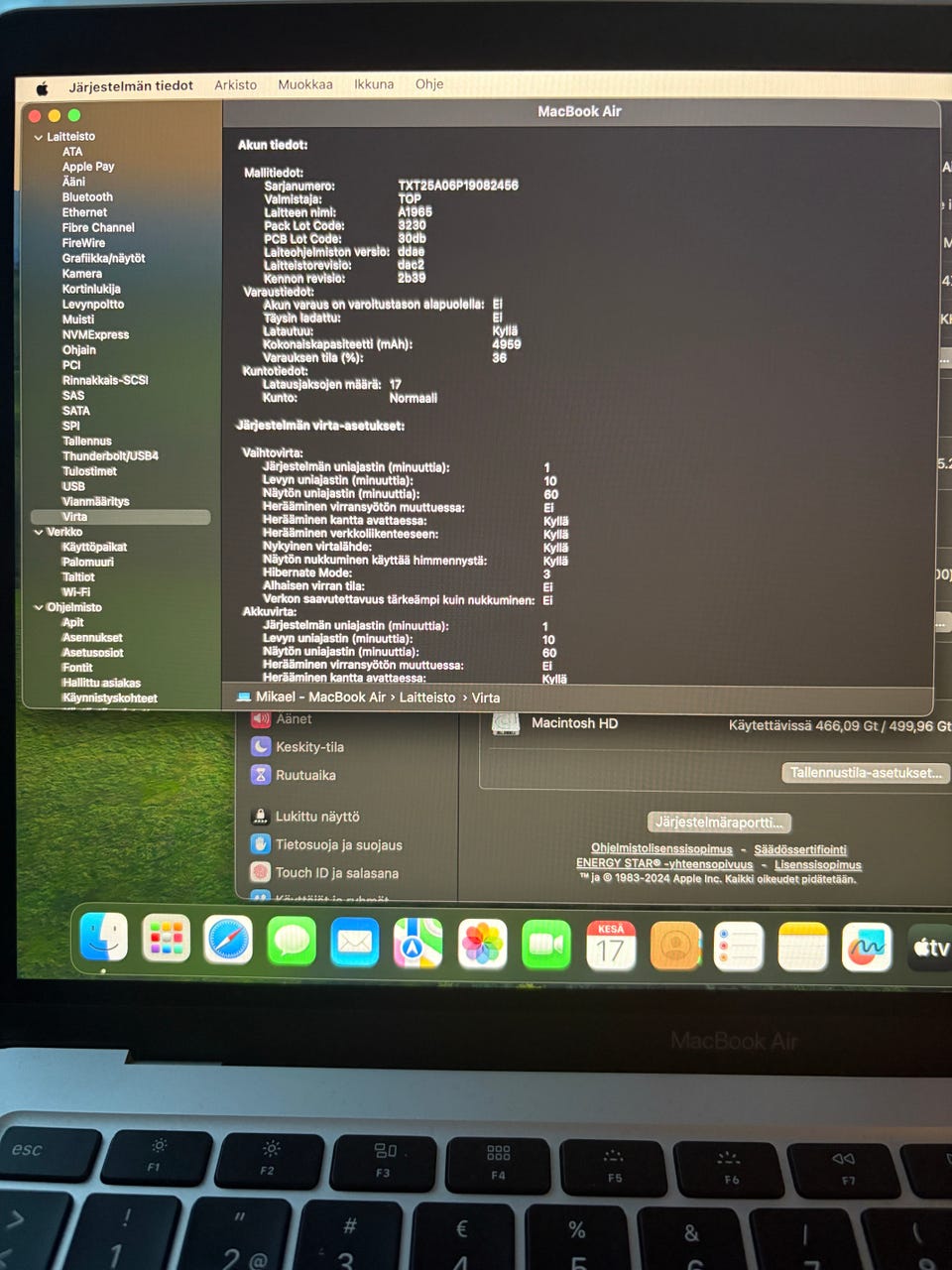Open Ruutuaika in System Settings sidebar
Image resolution: width=952 pixels, height=1270 pixels.
point(305,775)
